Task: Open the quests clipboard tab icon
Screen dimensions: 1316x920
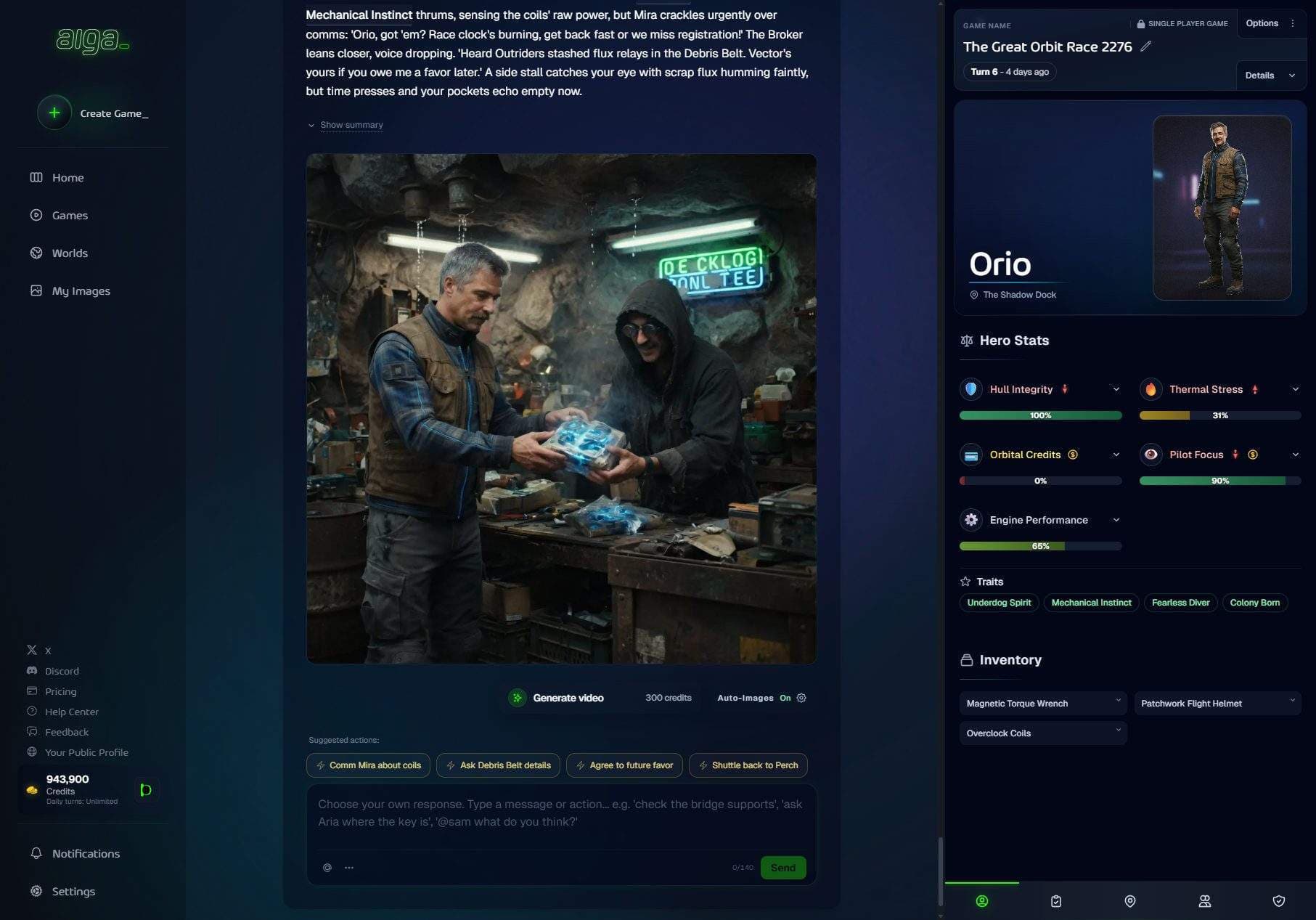Action: pyautogui.click(x=1055, y=901)
